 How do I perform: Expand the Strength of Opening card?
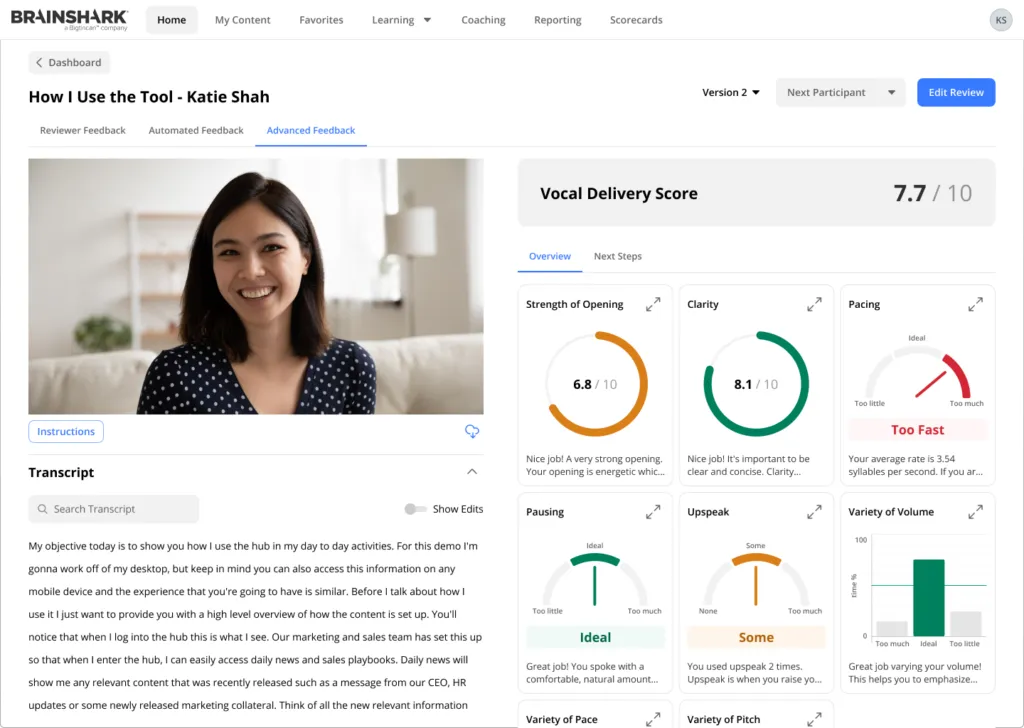coord(652,304)
